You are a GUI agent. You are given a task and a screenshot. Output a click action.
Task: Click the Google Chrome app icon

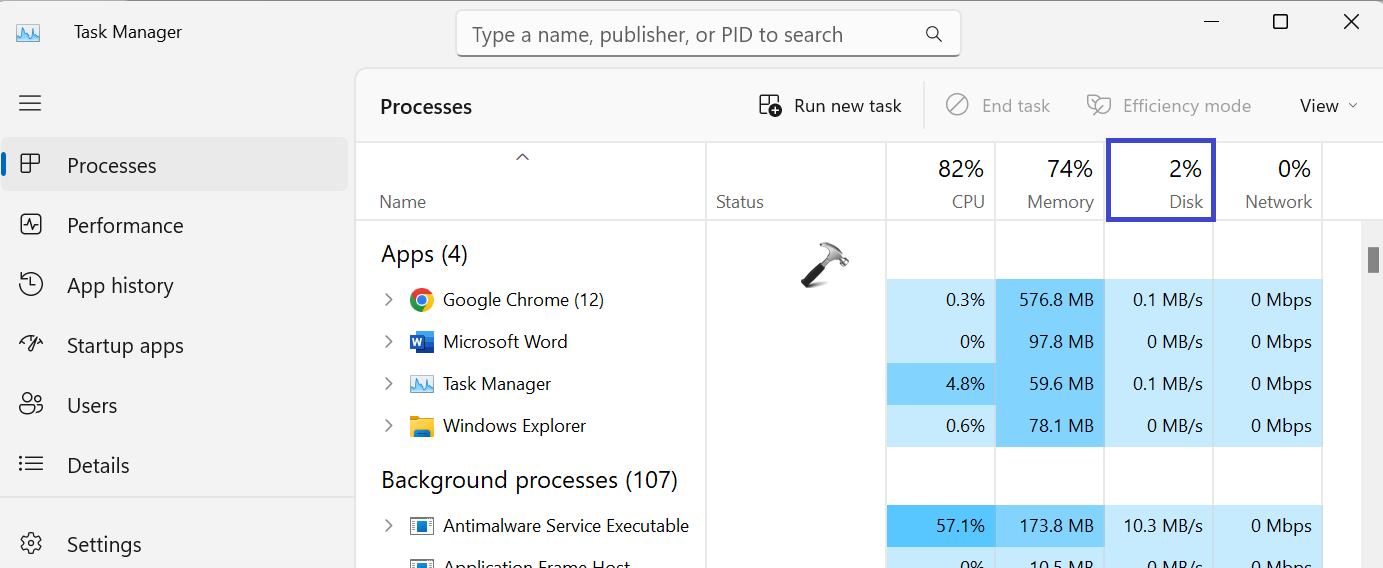tap(422, 300)
